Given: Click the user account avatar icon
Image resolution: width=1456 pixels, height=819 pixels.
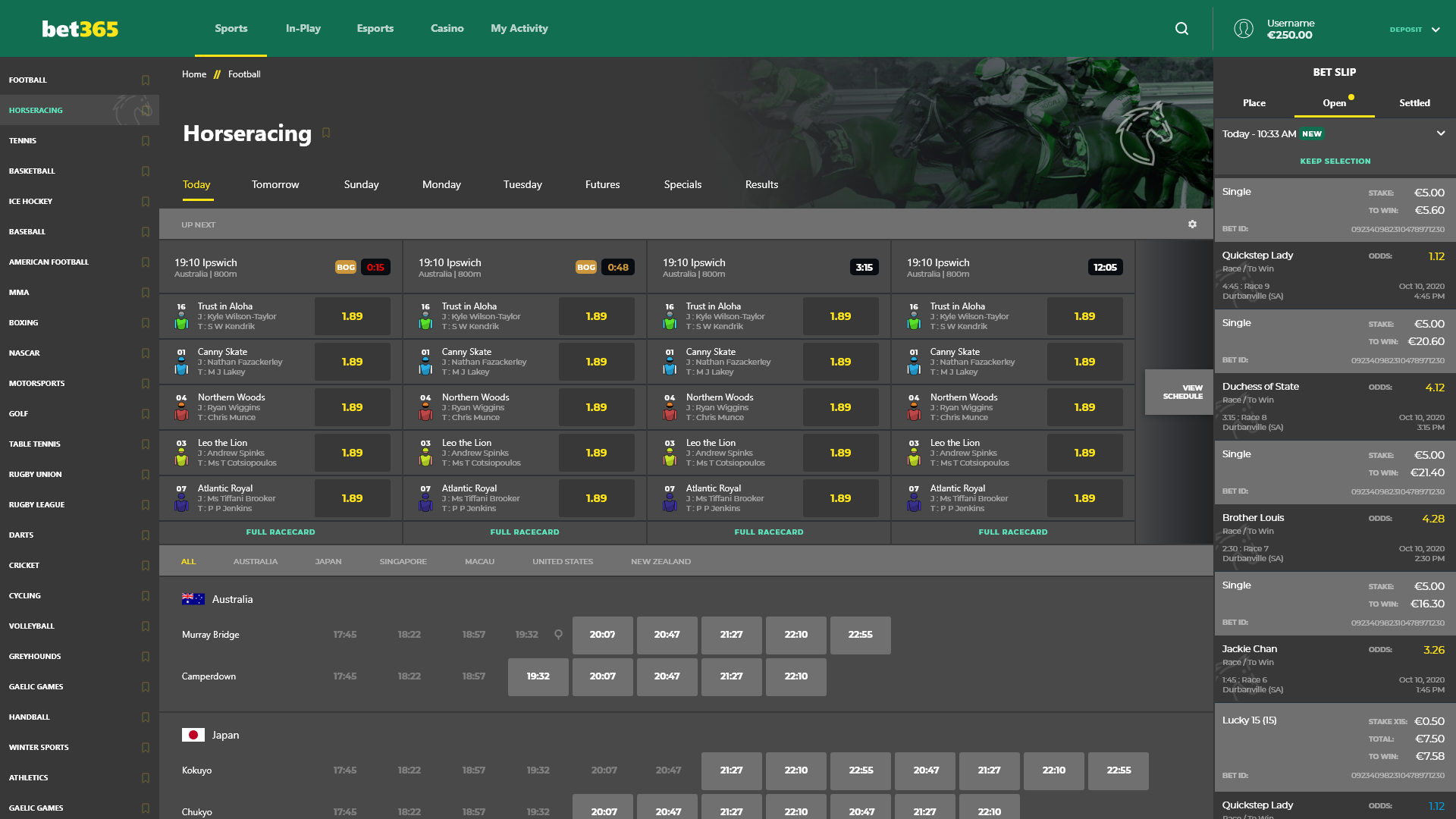Looking at the screenshot, I should (1244, 29).
